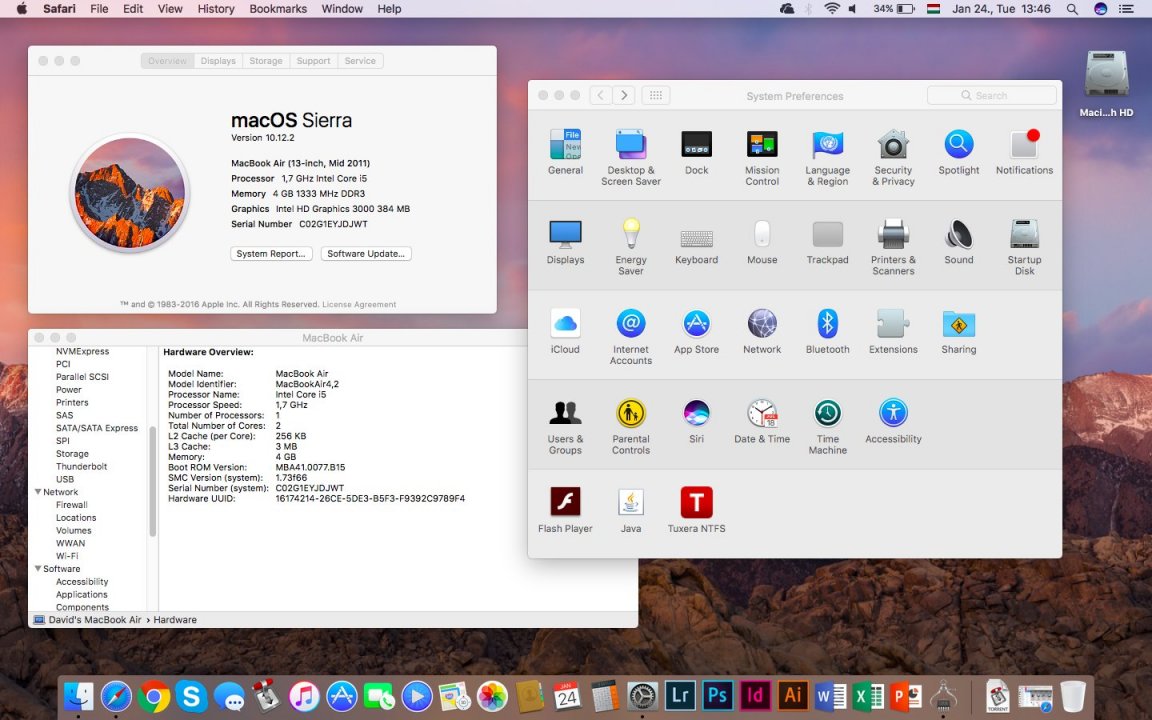
Task: Switch to the Service tab
Action: click(360, 61)
